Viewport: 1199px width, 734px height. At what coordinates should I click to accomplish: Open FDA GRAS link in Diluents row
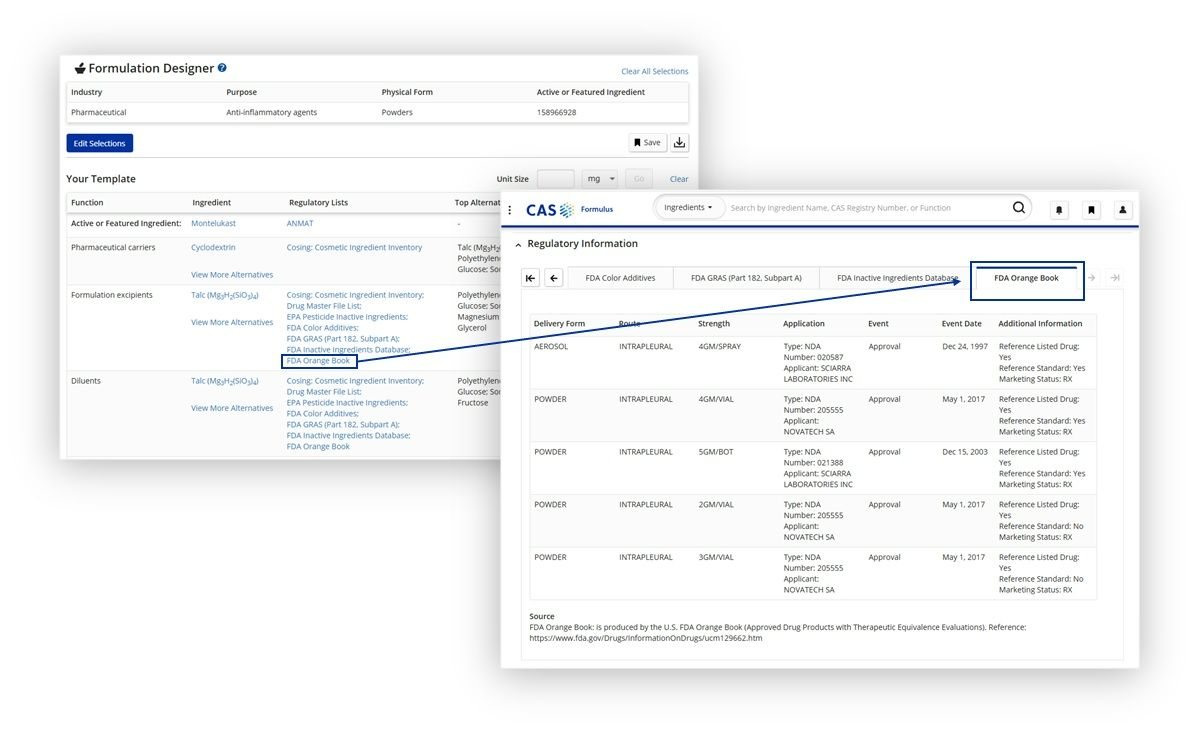pos(343,424)
